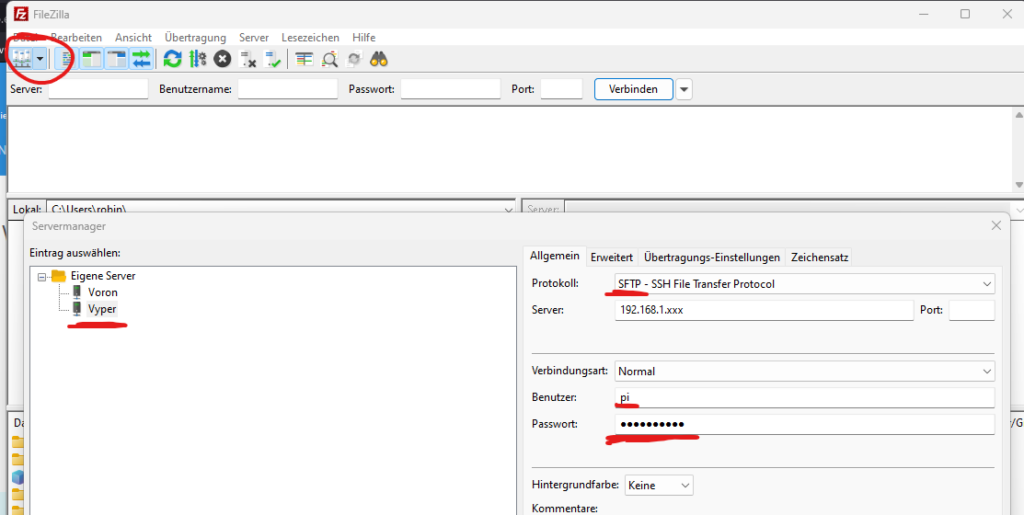Viewport: 1024px width, 515px height.
Task: Expand the Lokal path dropdown
Action: point(509,210)
